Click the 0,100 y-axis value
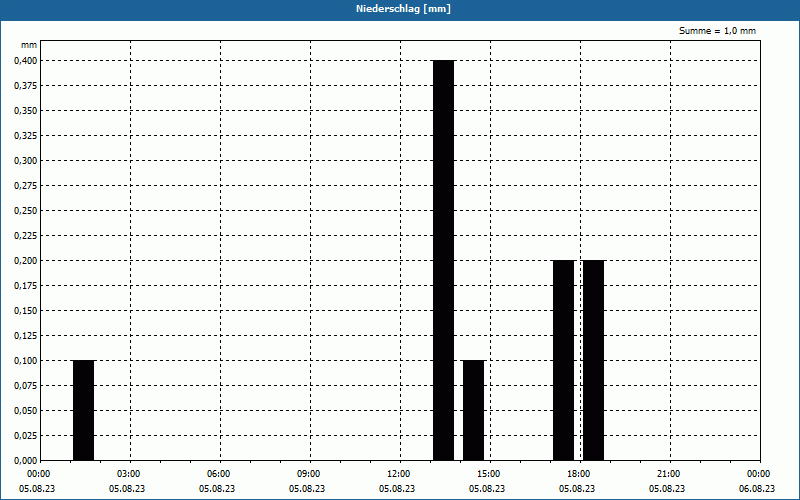800x500 pixels. (26, 361)
